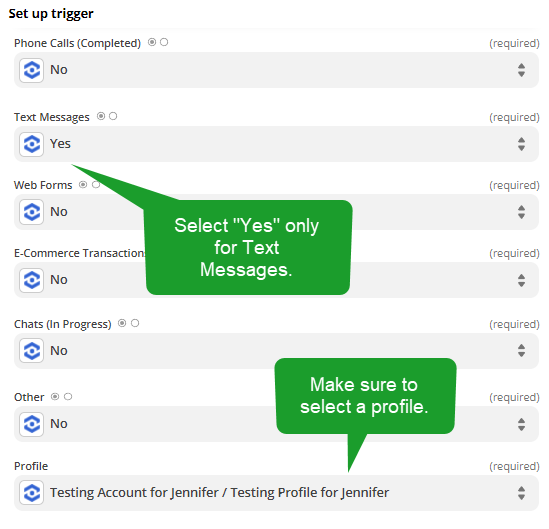Select second radio option beside Text Messages
The image size is (549, 529).
click(113, 116)
